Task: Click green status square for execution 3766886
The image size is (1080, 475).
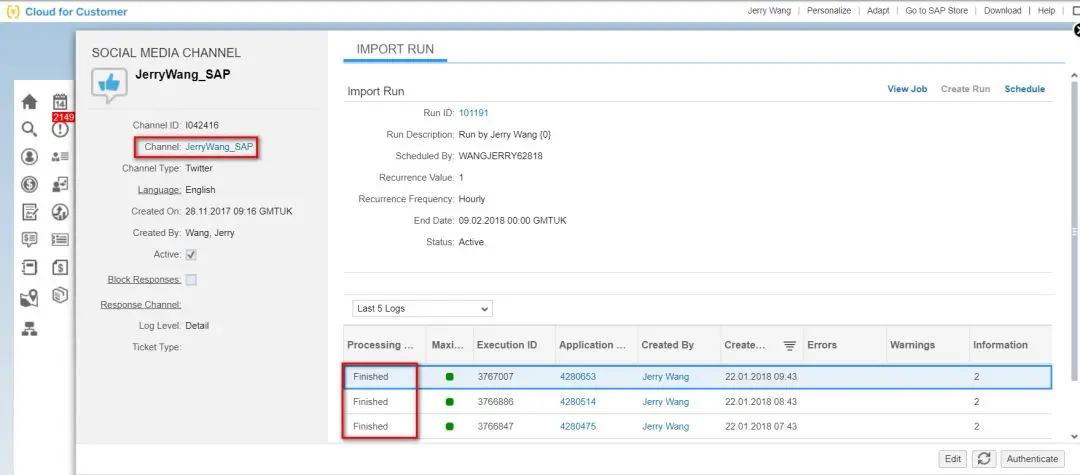Action: click(x=450, y=401)
